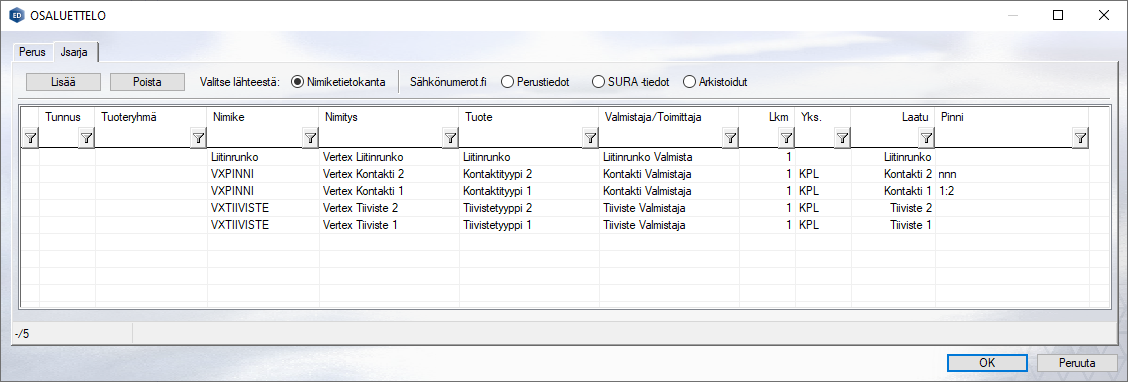The image size is (1128, 382).
Task: Open filter icon in Tuoteryhmä column
Action: [x=199, y=139]
